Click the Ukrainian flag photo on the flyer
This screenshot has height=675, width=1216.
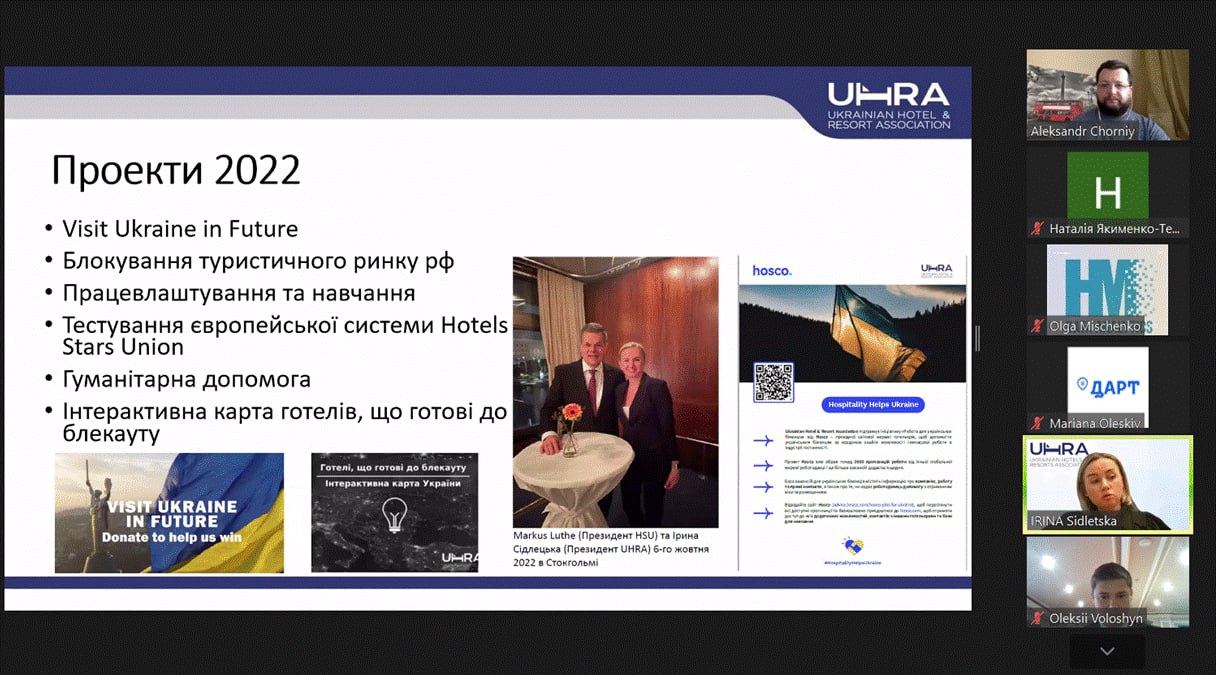(852, 334)
